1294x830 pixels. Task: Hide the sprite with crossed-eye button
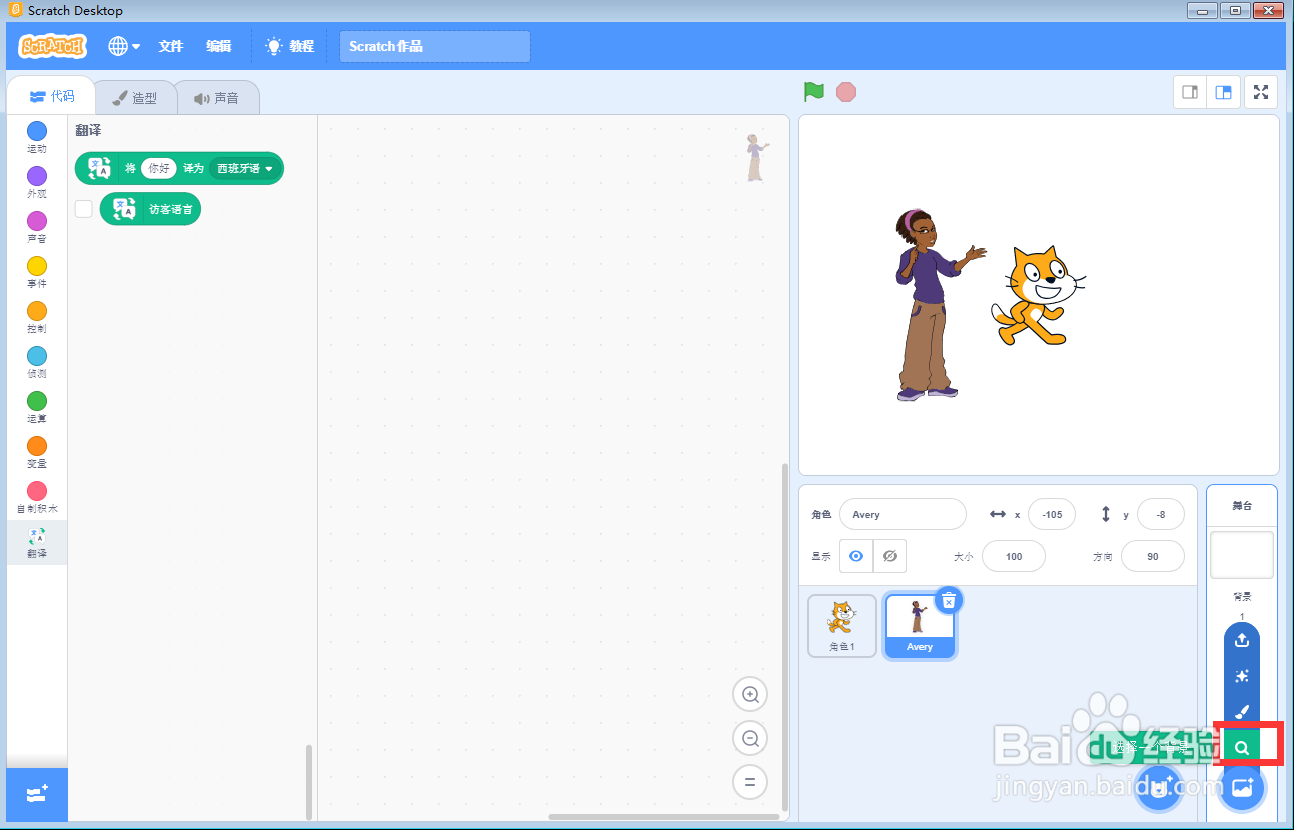[x=890, y=556]
